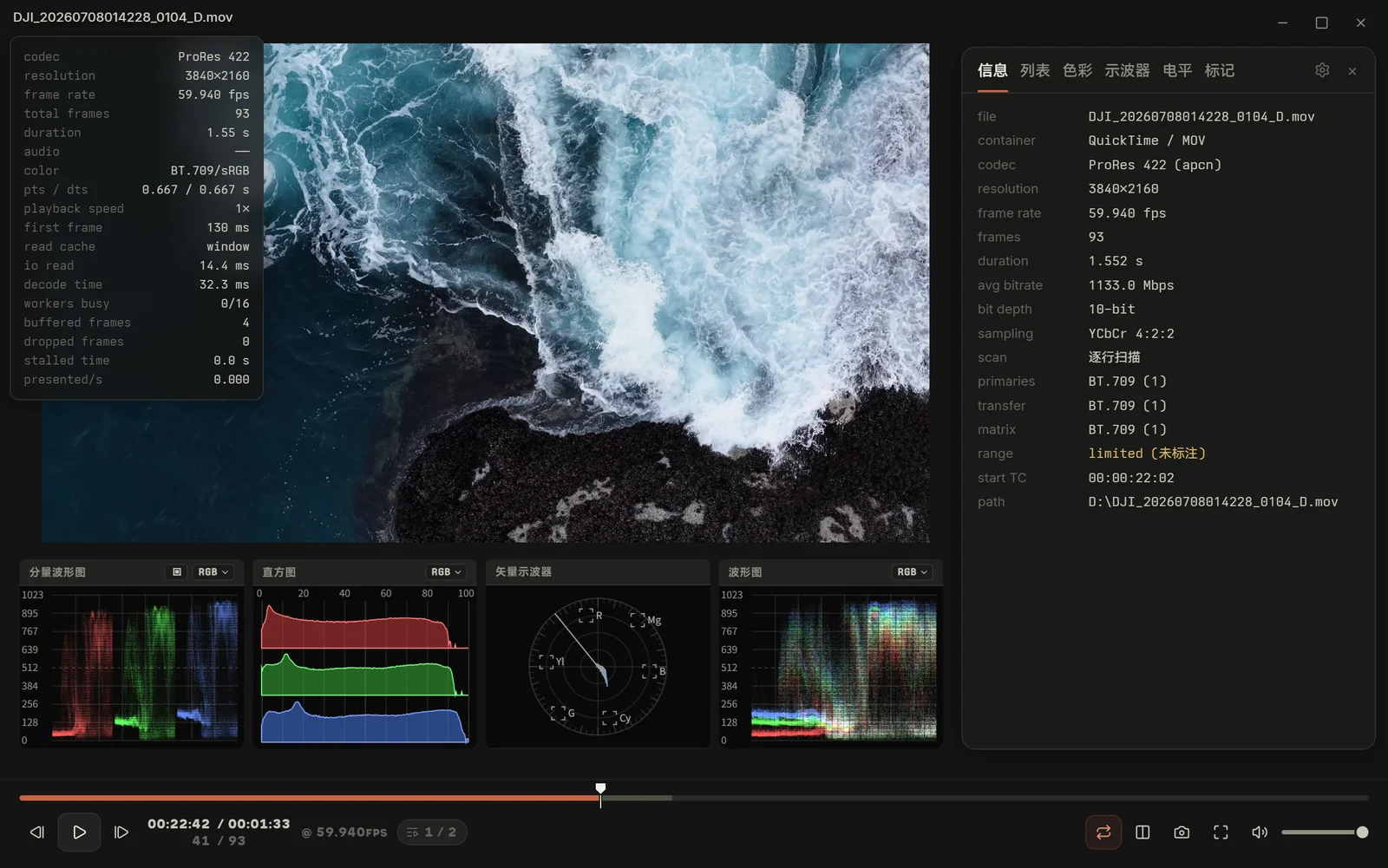Click the 59.940FPS frame rate label
This screenshot has width=1388, height=868.
tap(344, 832)
